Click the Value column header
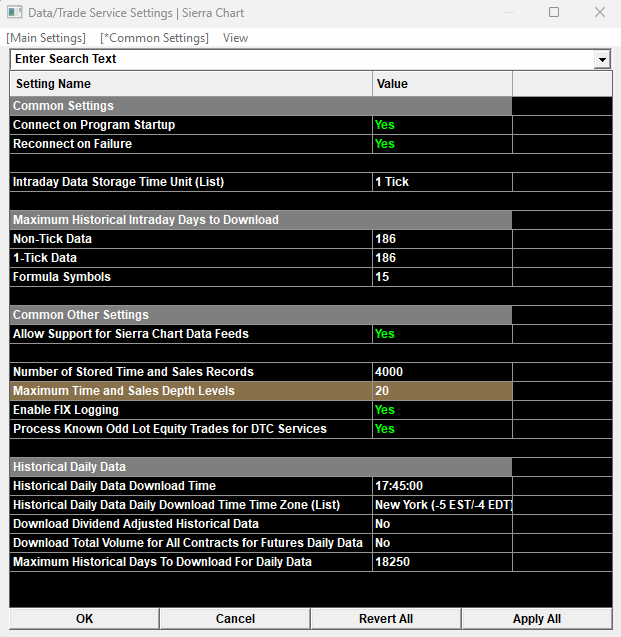The width and height of the screenshot is (621, 637). 442,84
